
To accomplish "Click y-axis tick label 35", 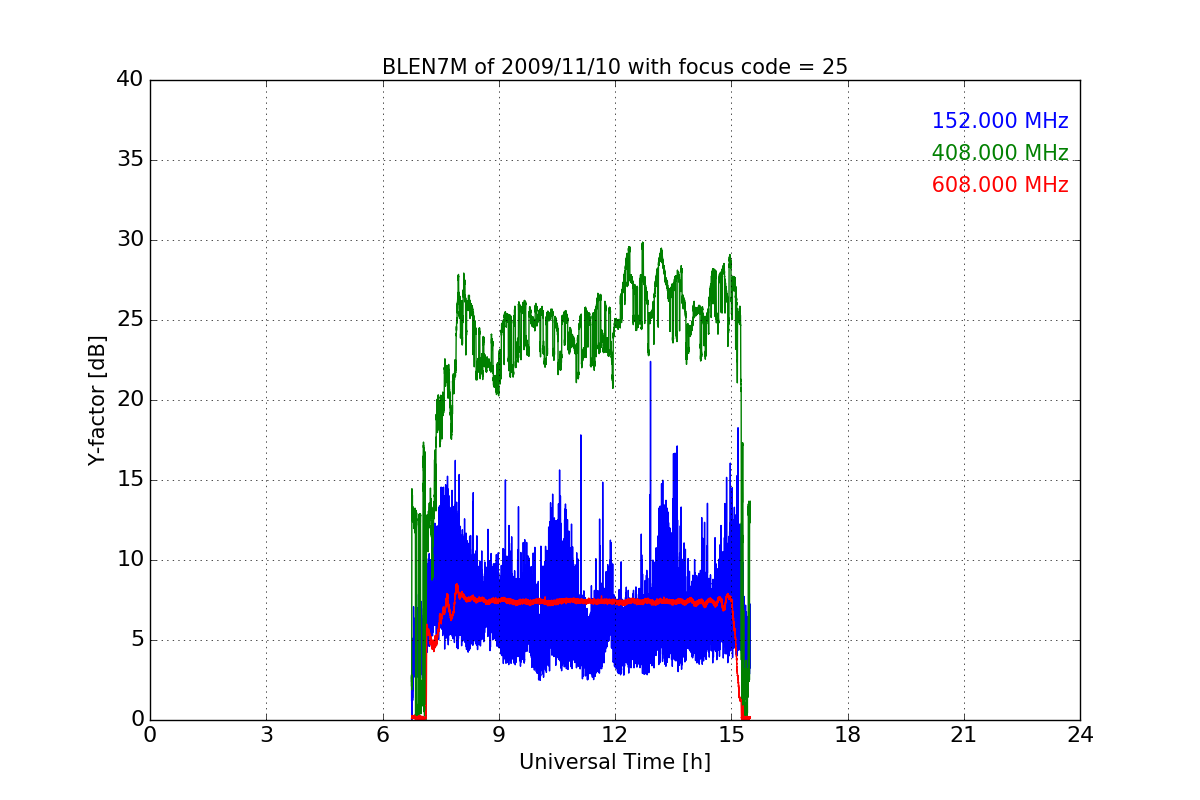I will [x=130, y=160].
